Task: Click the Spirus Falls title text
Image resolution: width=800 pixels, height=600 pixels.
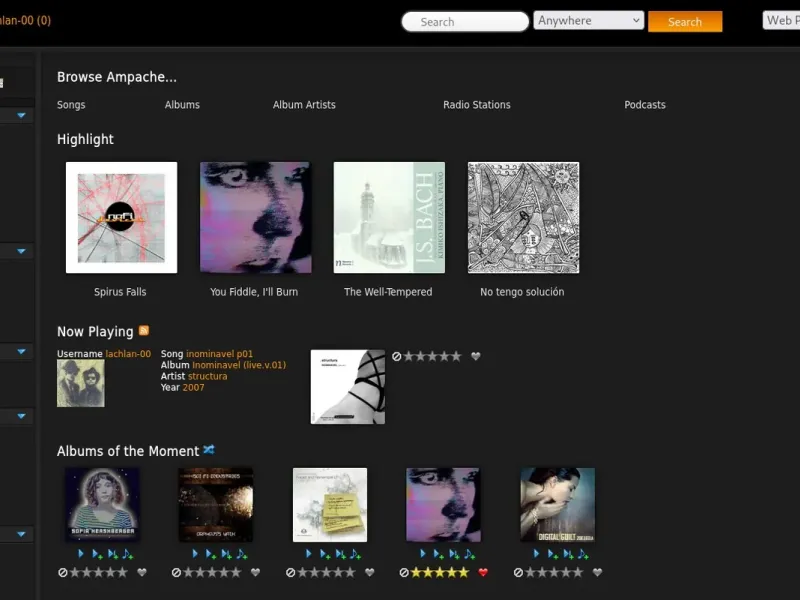Action: point(120,292)
